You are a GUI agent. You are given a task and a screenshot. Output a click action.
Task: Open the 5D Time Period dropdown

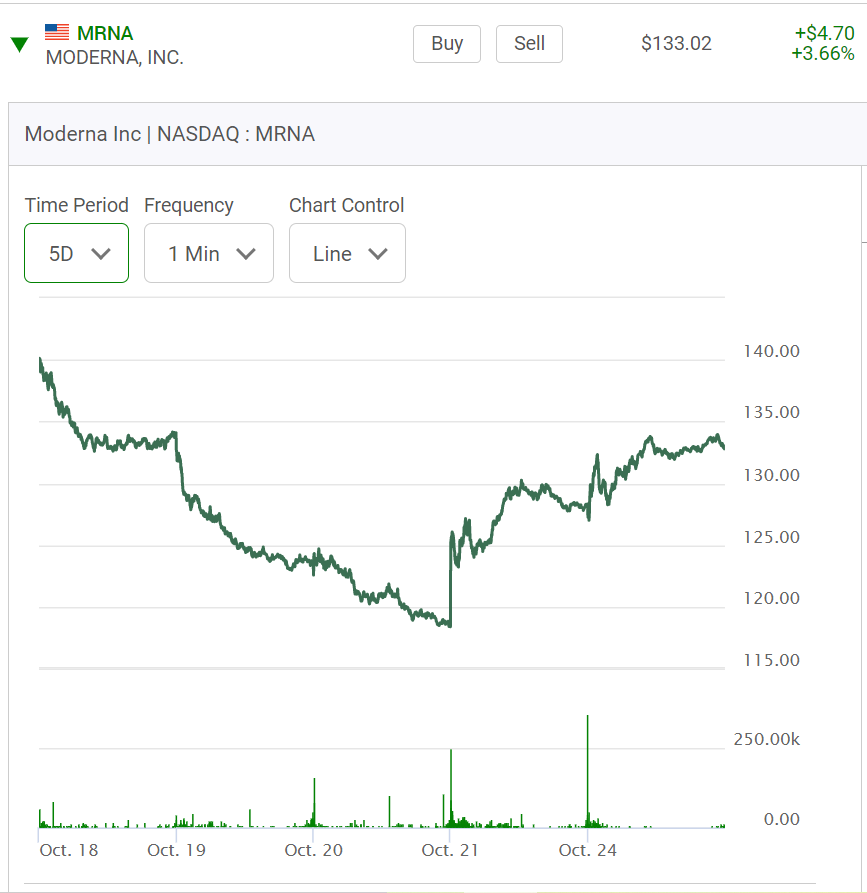(76, 253)
